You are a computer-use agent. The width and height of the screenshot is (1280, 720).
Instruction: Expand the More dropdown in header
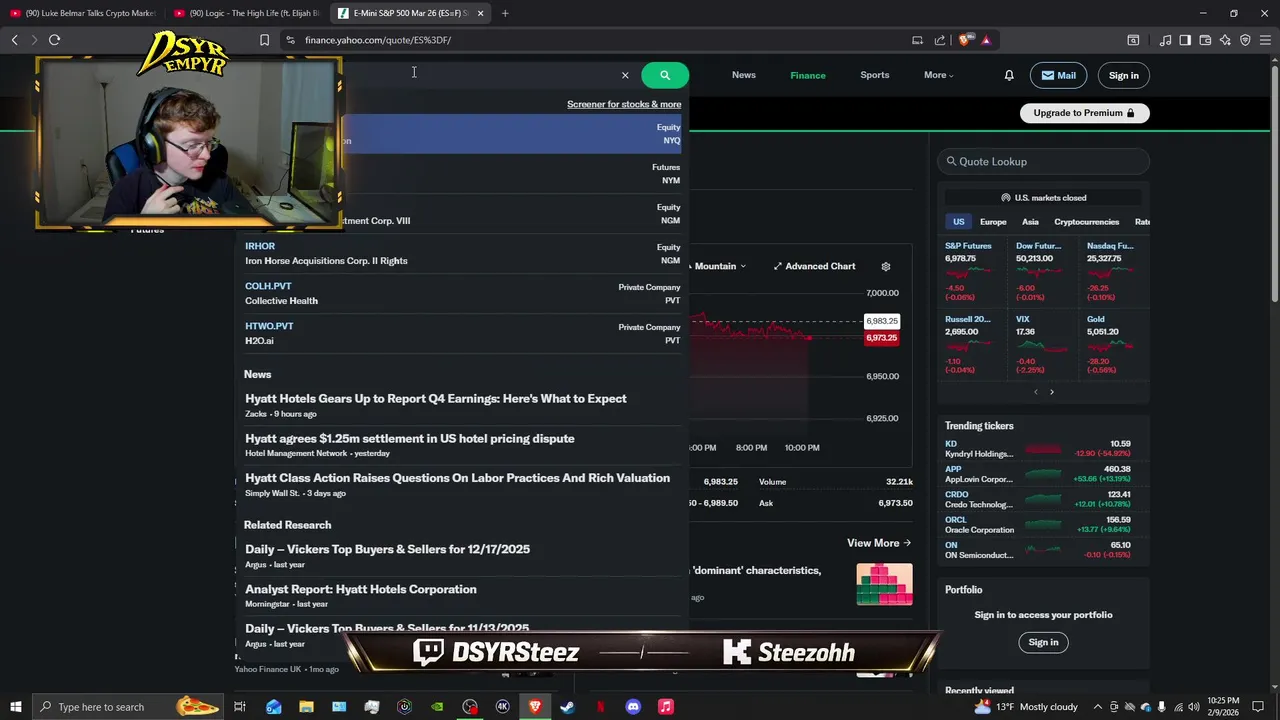pos(938,75)
